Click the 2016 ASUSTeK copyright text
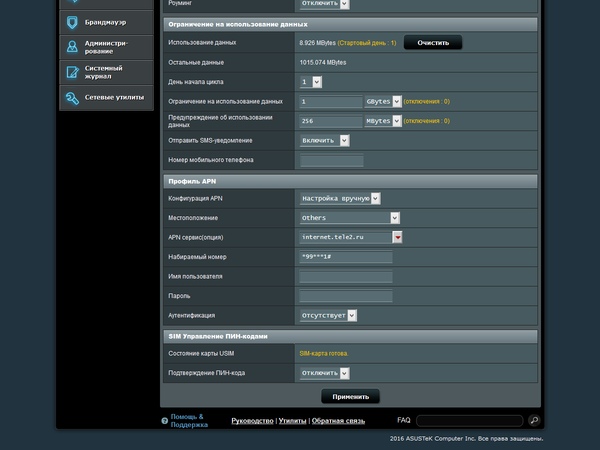This screenshot has width=600, height=450. (466, 439)
